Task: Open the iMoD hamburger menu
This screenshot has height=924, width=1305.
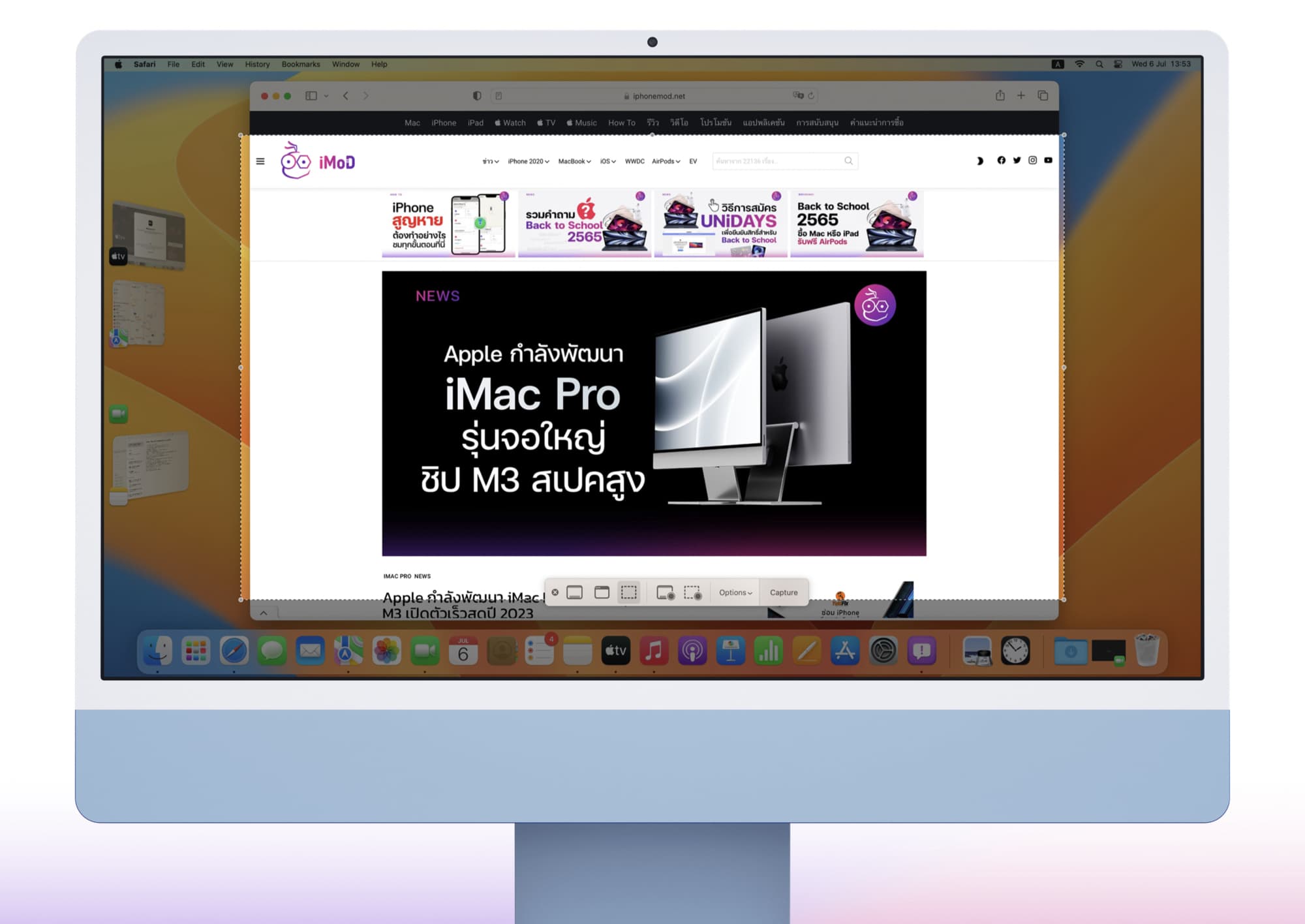Action: (x=260, y=161)
